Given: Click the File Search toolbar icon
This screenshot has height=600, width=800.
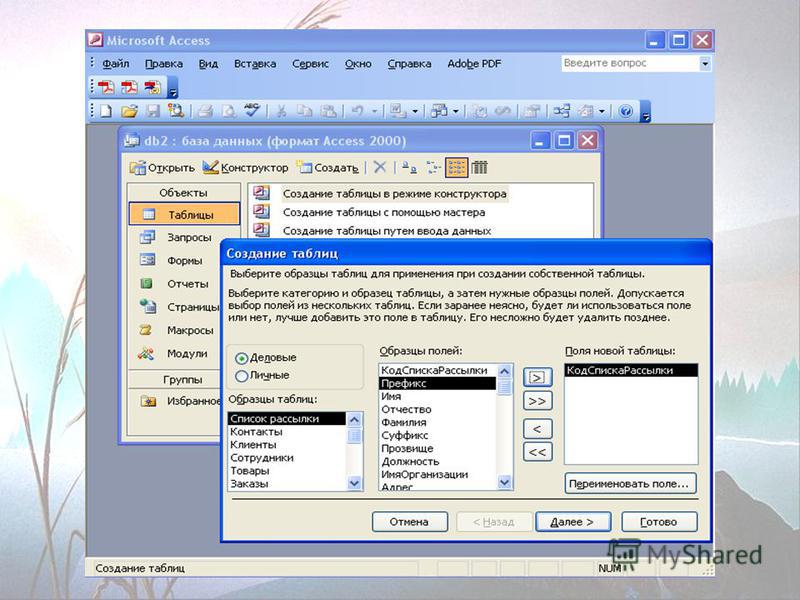Looking at the screenshot, I should (176, 111).
